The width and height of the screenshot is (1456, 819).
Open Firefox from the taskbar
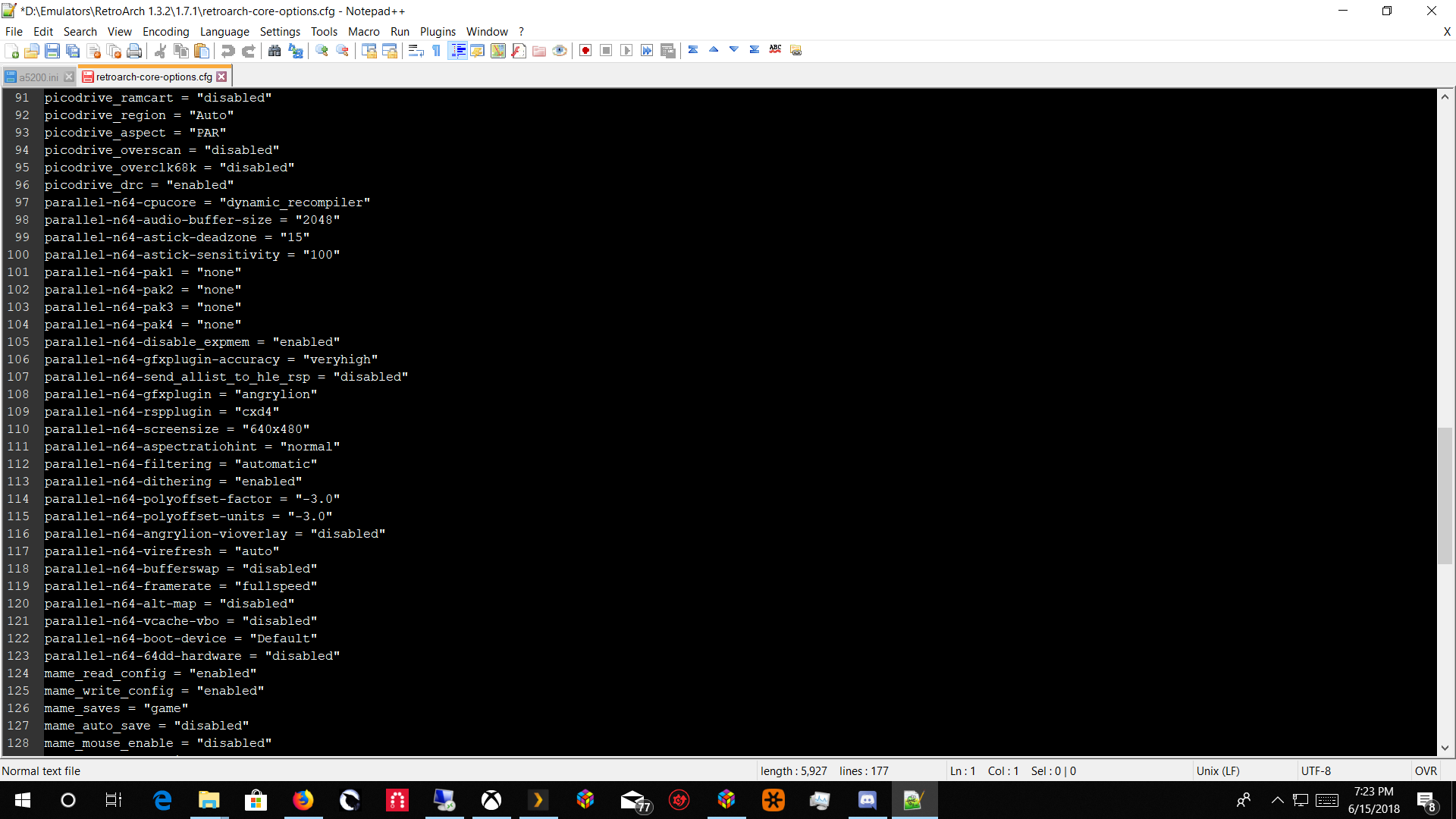[x=303, y=800]
